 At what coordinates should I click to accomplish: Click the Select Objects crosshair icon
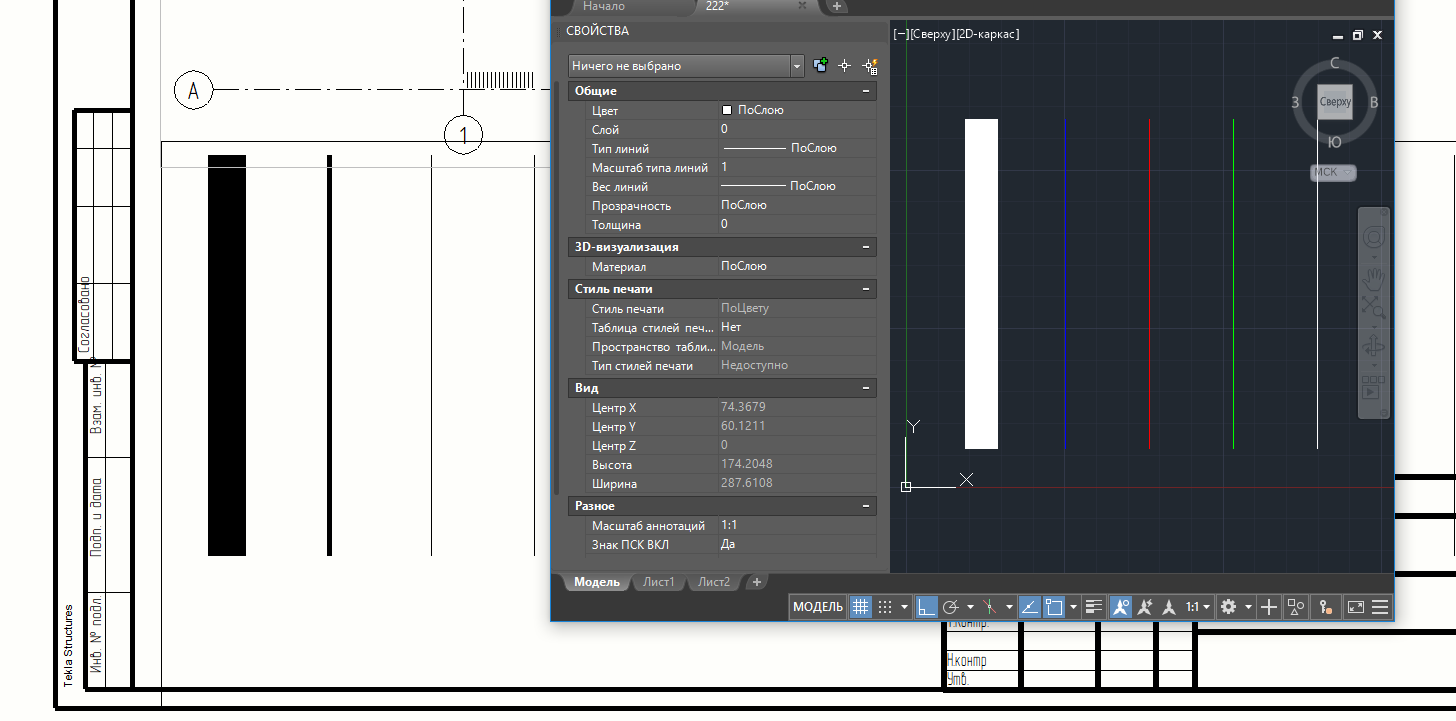(845, 66)
